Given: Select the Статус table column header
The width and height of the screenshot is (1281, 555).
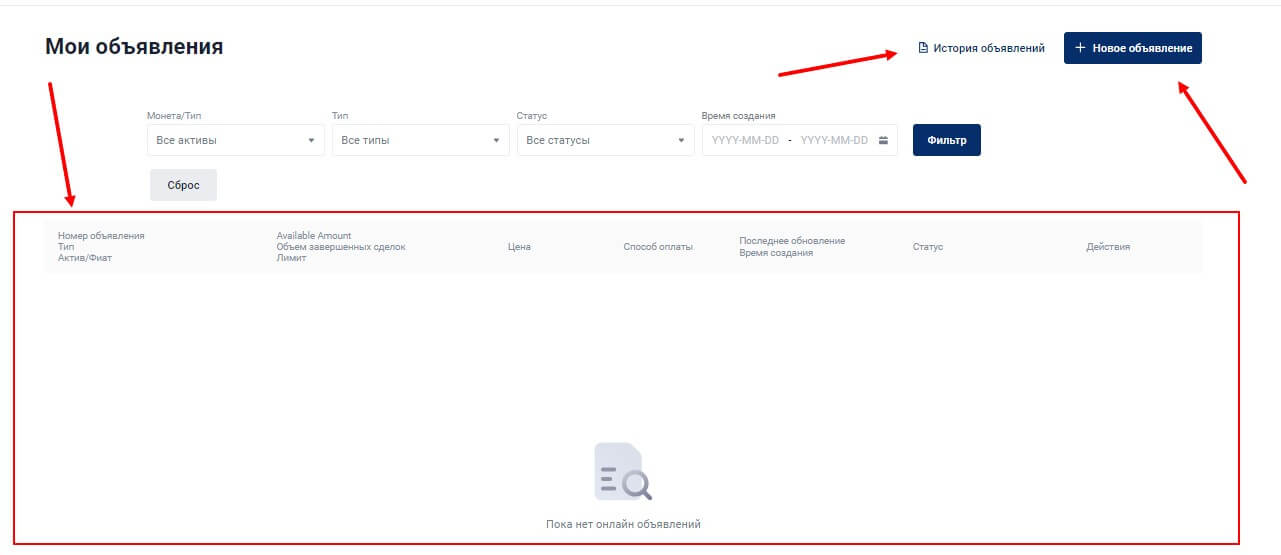Looking at the screenshot, I should point(927,247).
